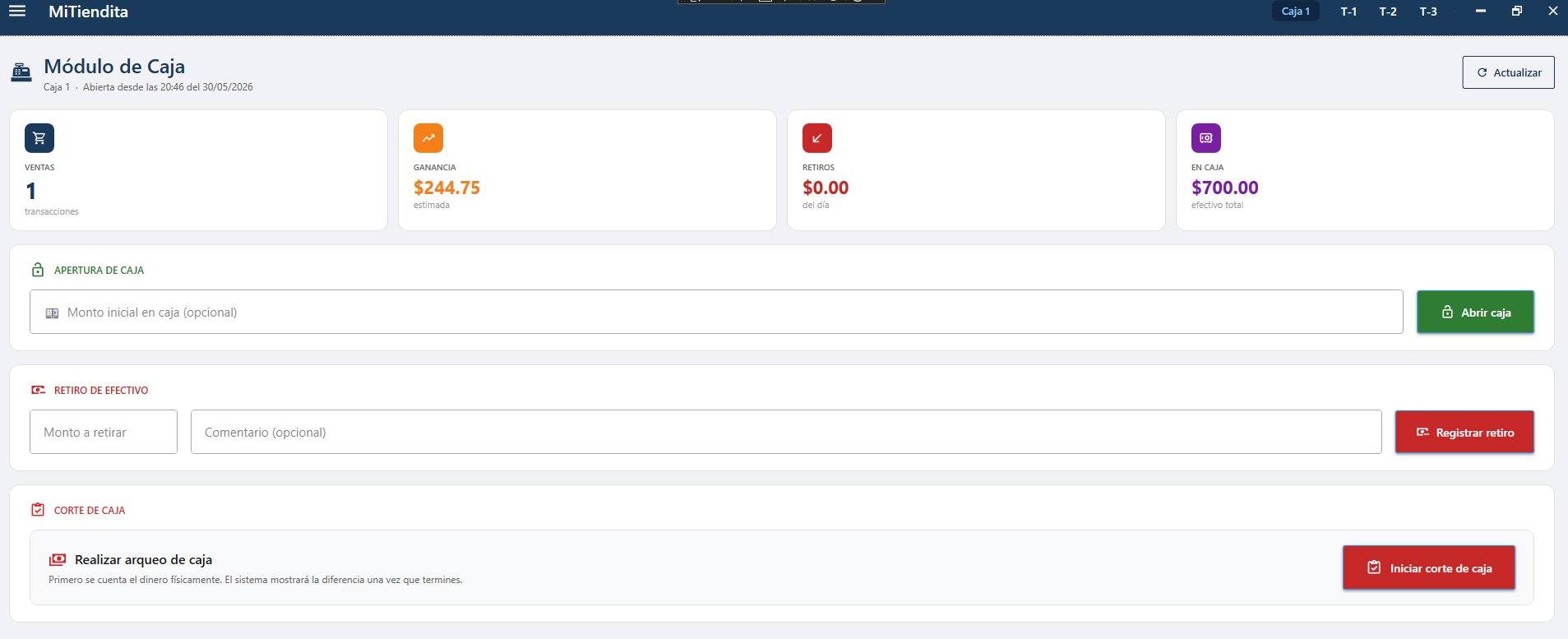
Task: Close the MiTiendita window
Action: pos(1553,12)
